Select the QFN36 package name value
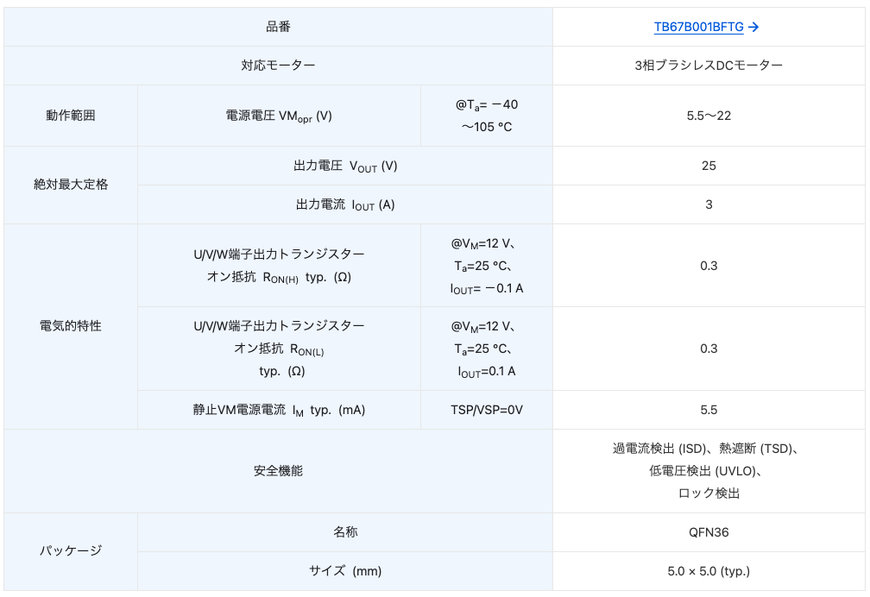870x597 pixels. click(x=708, y=532)
